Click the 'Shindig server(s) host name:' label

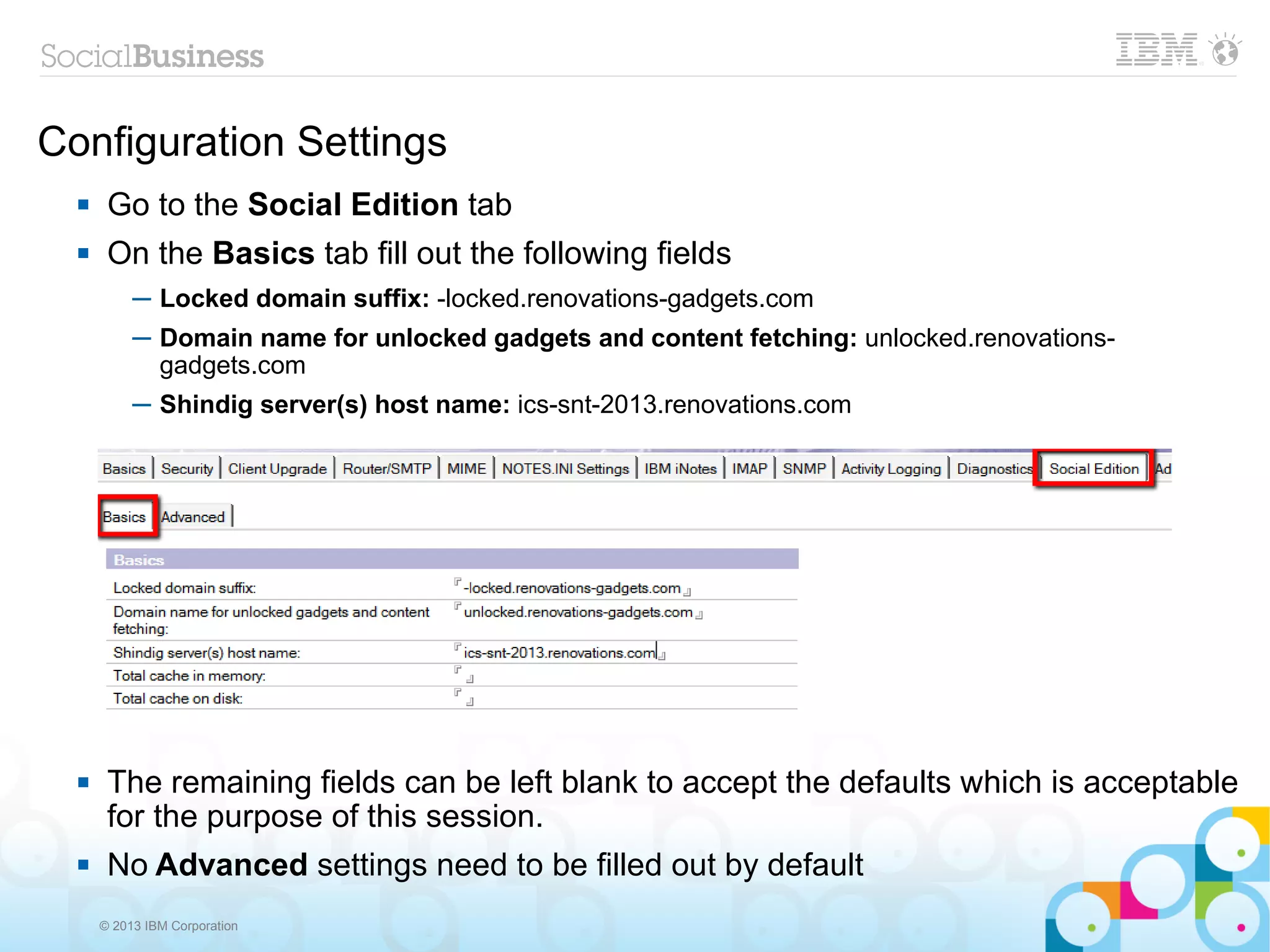click(206, 653)
